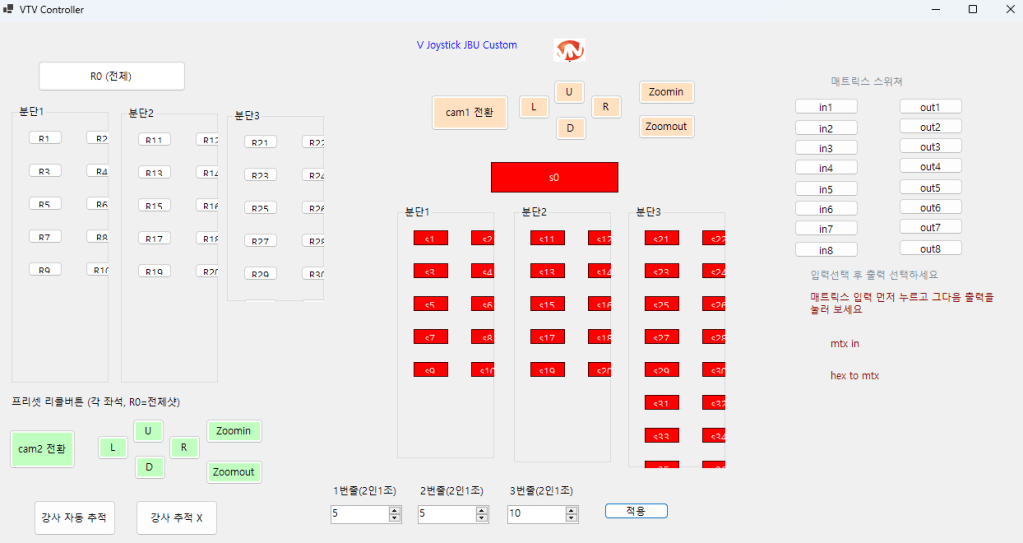Screen dimensions: 1023x543
Task: Click the 강사 추적 X button
Action: [x=176, y=517]
